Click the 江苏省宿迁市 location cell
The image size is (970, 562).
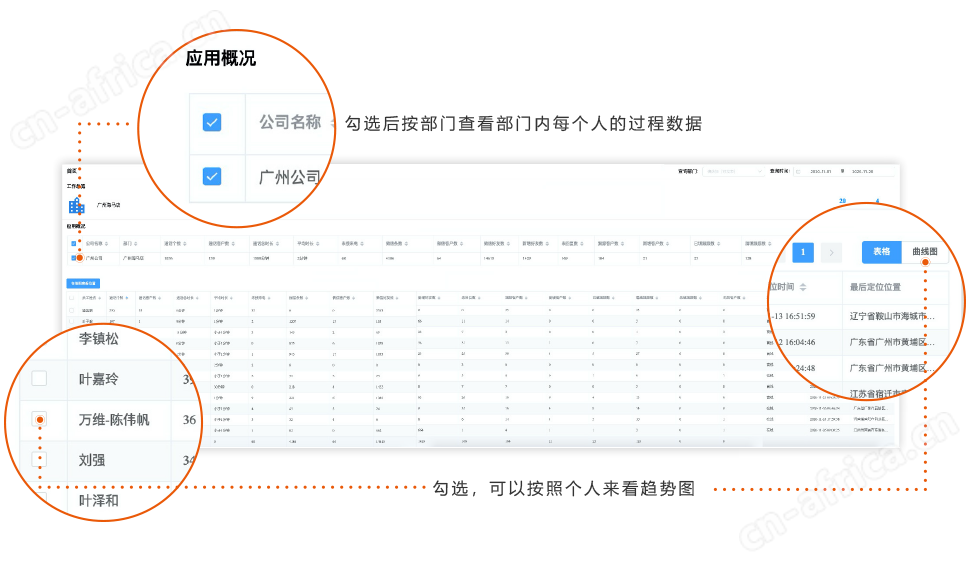tap(877, 393)
